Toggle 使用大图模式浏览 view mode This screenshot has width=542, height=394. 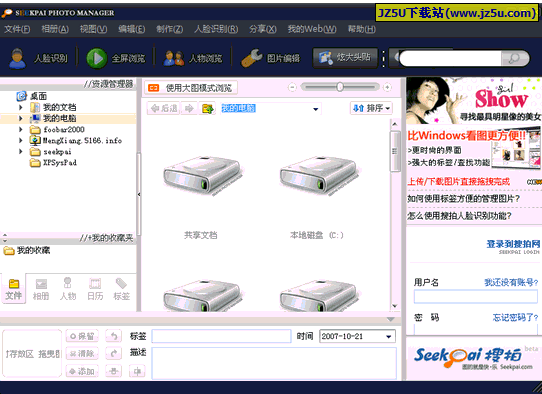point(191,88)
